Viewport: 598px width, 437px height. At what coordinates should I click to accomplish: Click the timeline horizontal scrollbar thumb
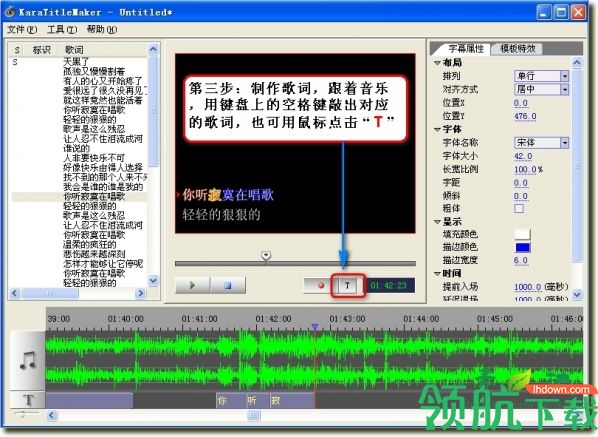tap(254, 415)
